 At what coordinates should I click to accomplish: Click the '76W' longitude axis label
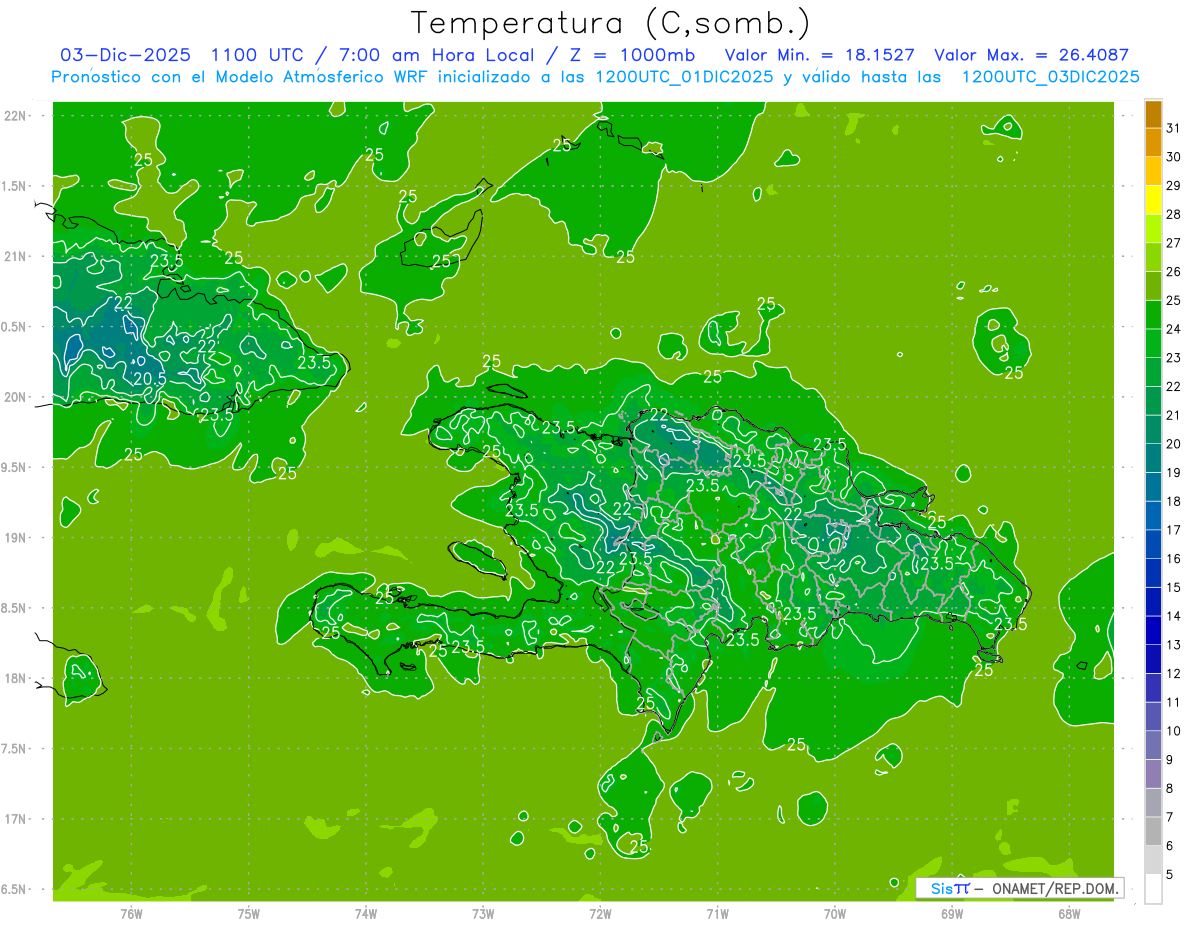point(131,913)
